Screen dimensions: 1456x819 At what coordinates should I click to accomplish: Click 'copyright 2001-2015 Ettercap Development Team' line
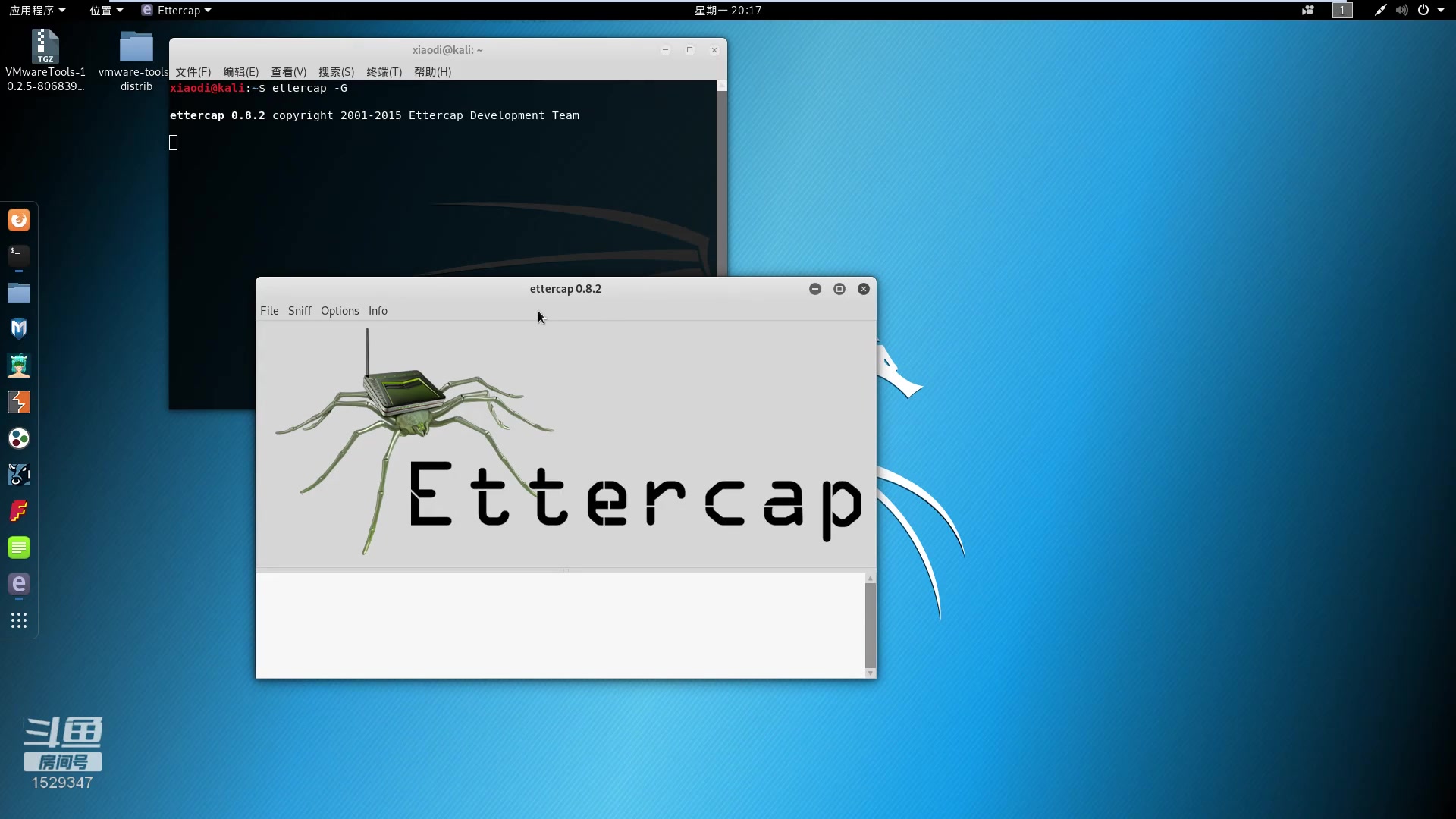pos(425,115)
